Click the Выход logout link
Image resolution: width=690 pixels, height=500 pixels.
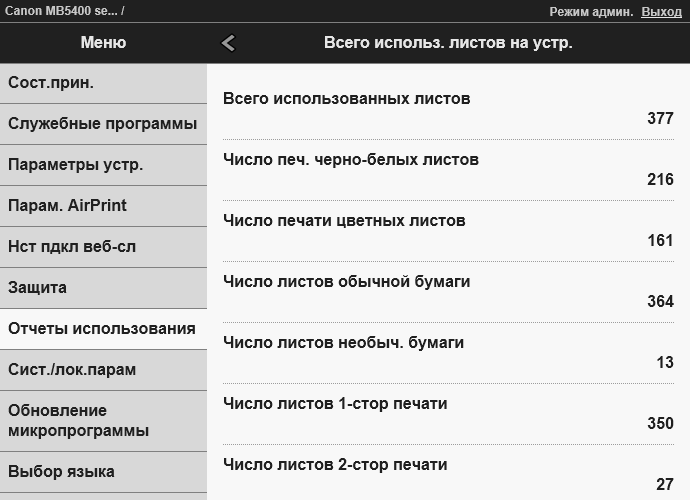click(x=661, y=11)
